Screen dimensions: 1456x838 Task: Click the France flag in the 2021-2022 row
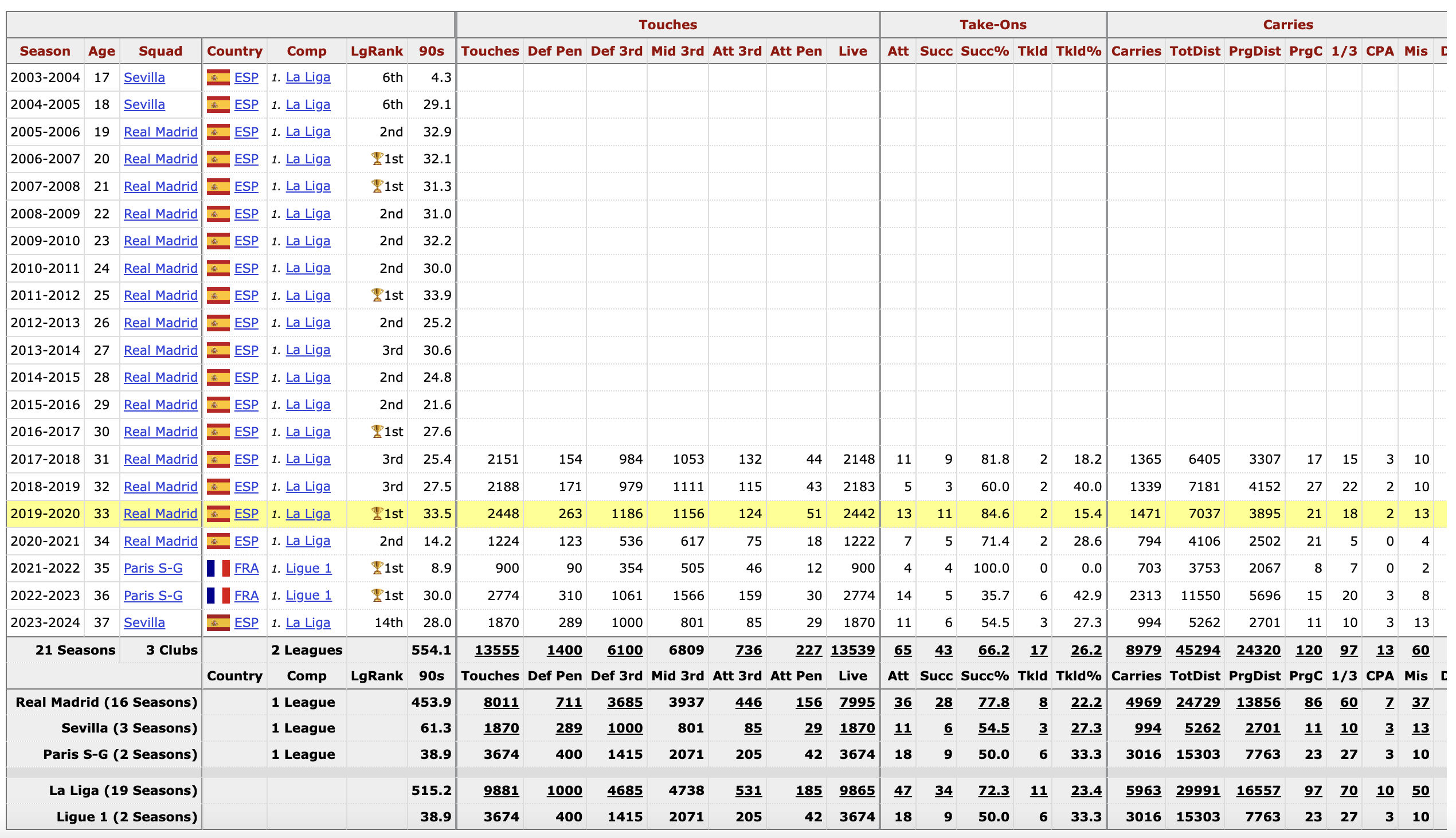point(218,569)
